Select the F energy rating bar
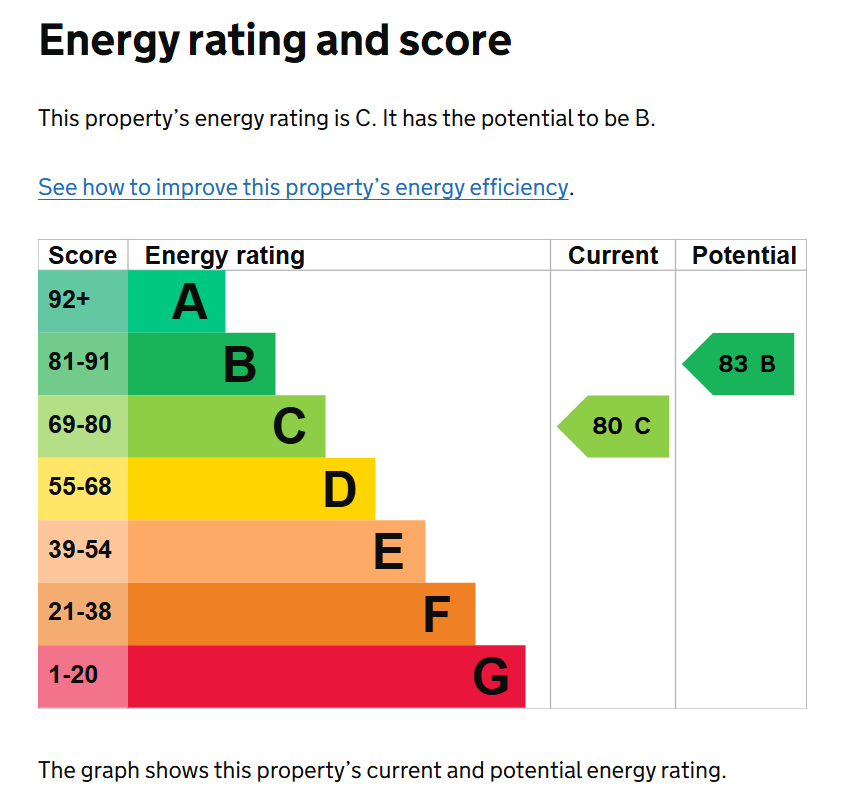The image size is (847, 797). [x=302, y=614]
